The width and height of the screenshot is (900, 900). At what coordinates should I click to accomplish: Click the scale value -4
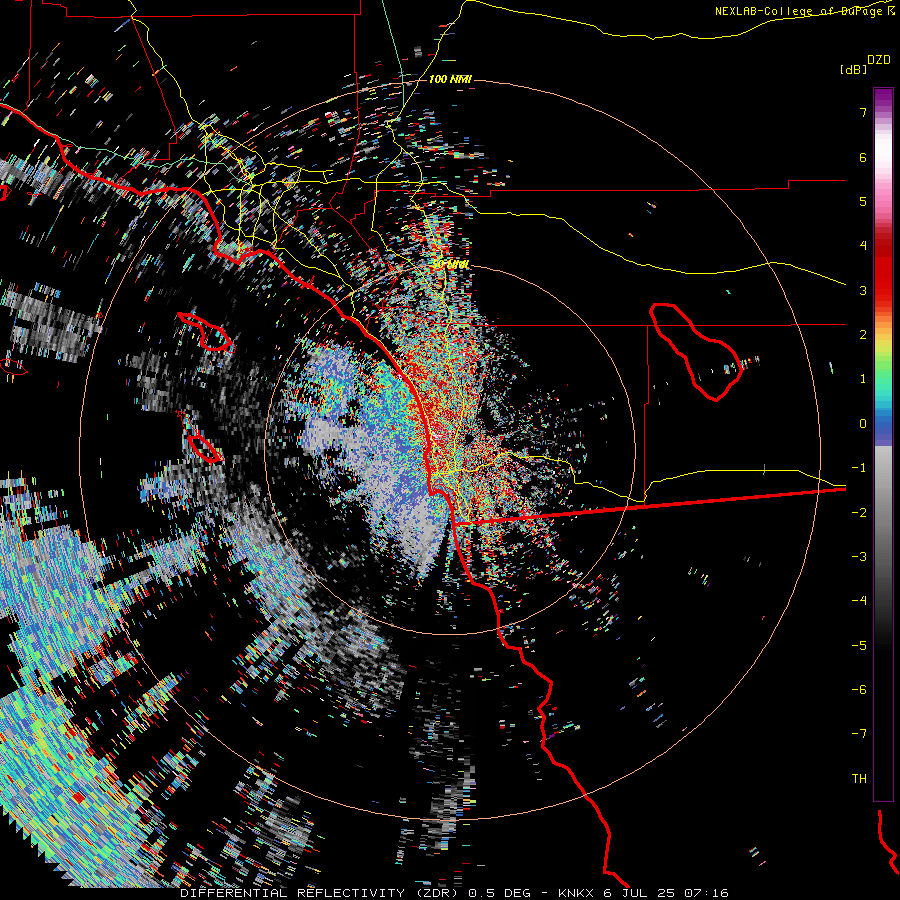tap(859, 600)
